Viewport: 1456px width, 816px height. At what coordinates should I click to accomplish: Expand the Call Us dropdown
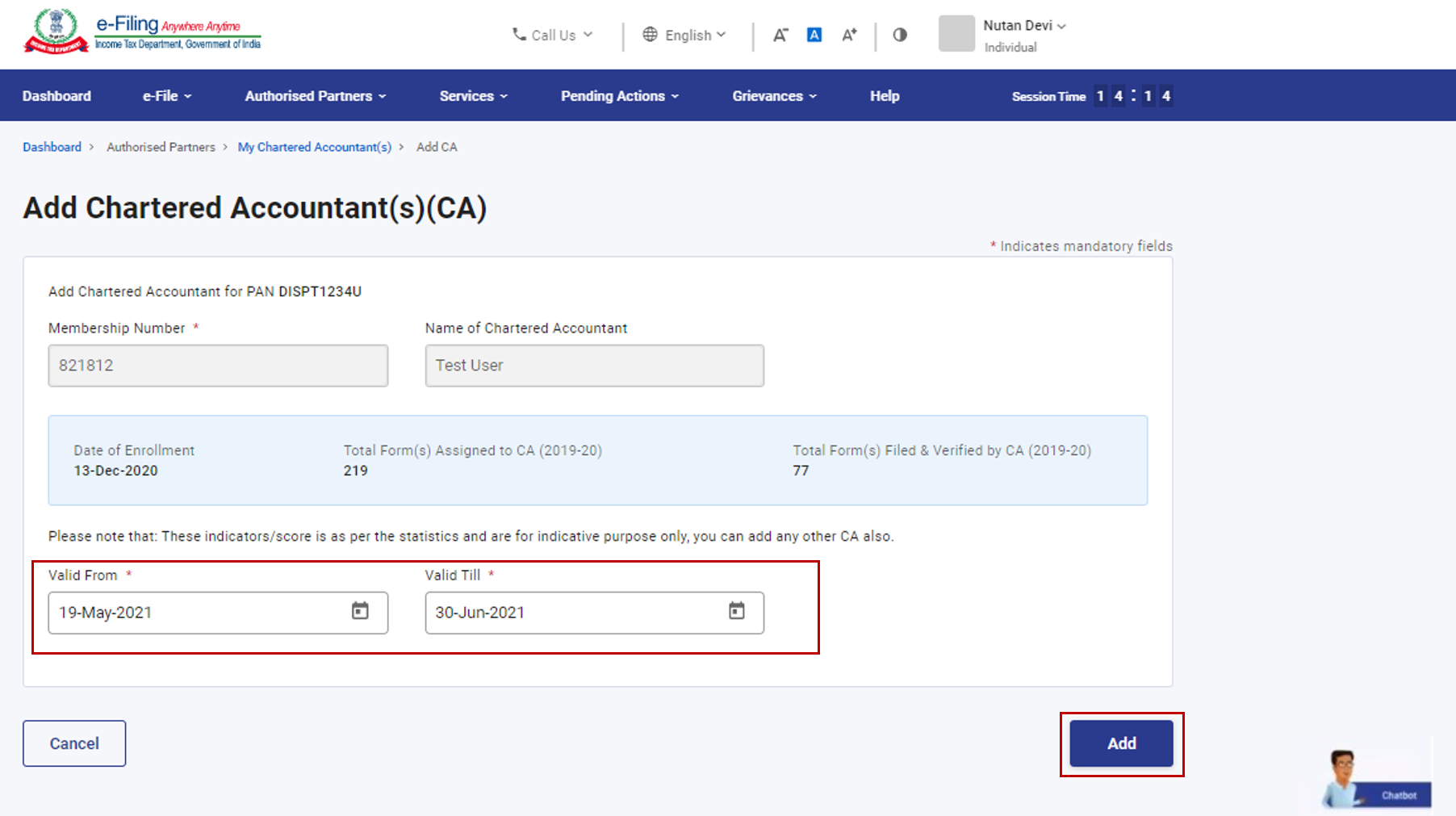click(x=553, y=35)
